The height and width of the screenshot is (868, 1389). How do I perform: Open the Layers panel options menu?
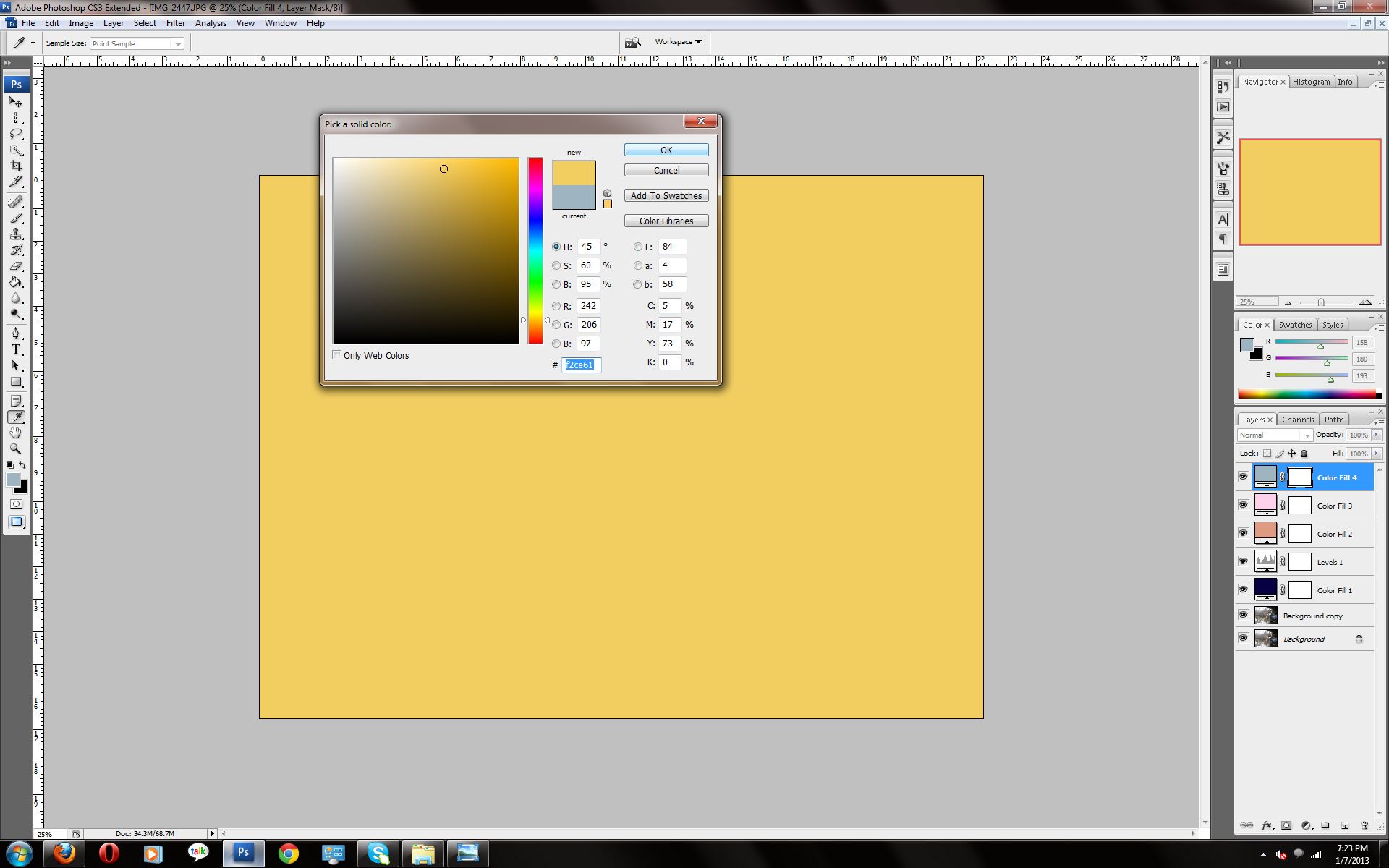(1379, 422)
